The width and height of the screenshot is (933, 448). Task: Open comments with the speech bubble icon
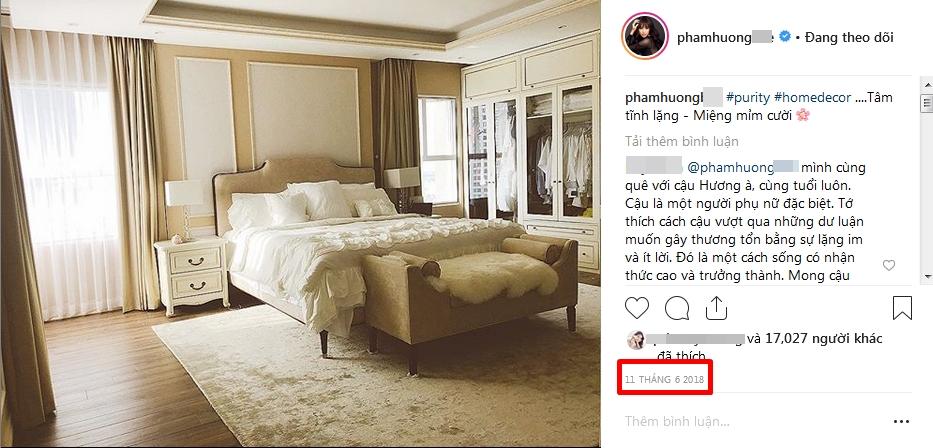click(x=677, y=308)
